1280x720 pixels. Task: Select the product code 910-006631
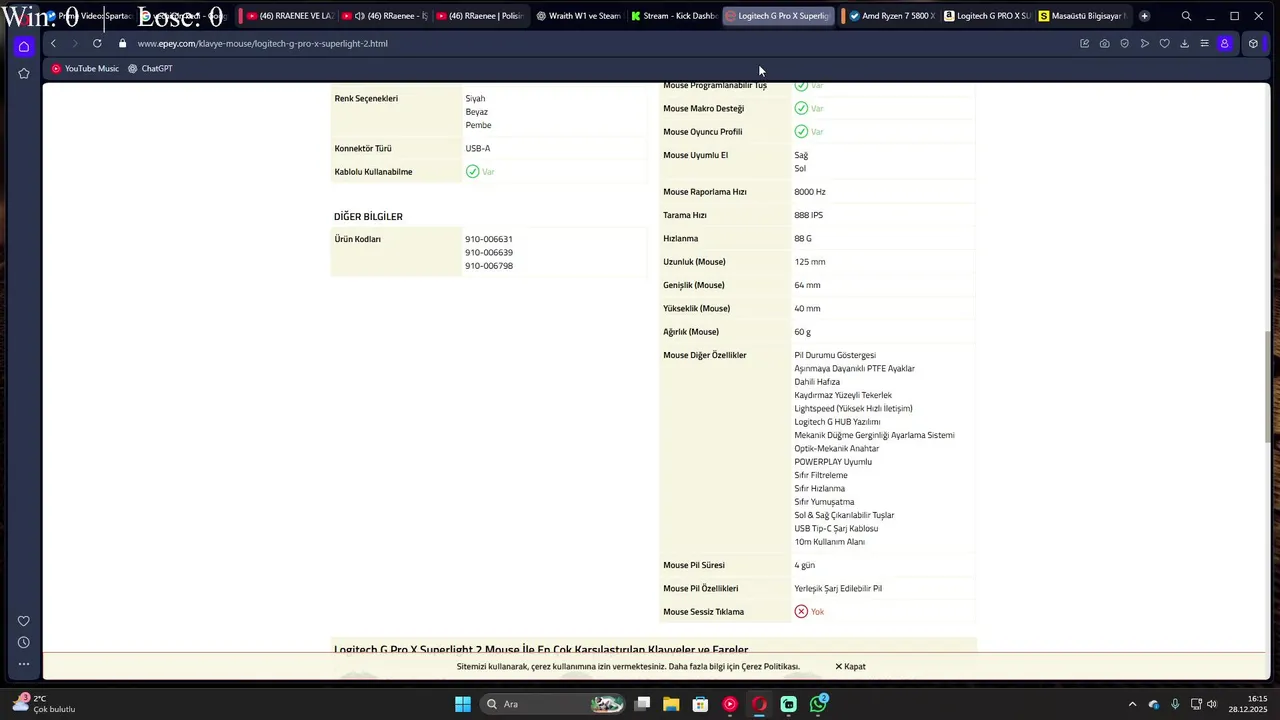tap(489, 239)
